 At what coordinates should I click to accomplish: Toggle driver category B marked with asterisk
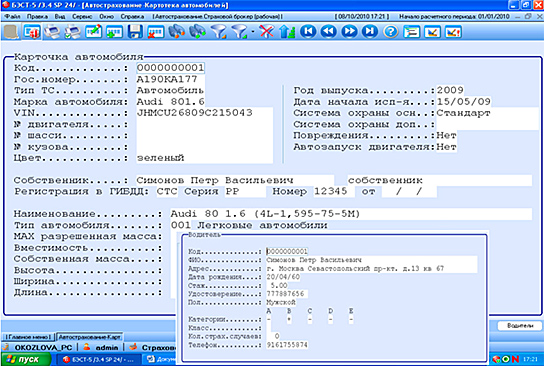click(289, 319)
